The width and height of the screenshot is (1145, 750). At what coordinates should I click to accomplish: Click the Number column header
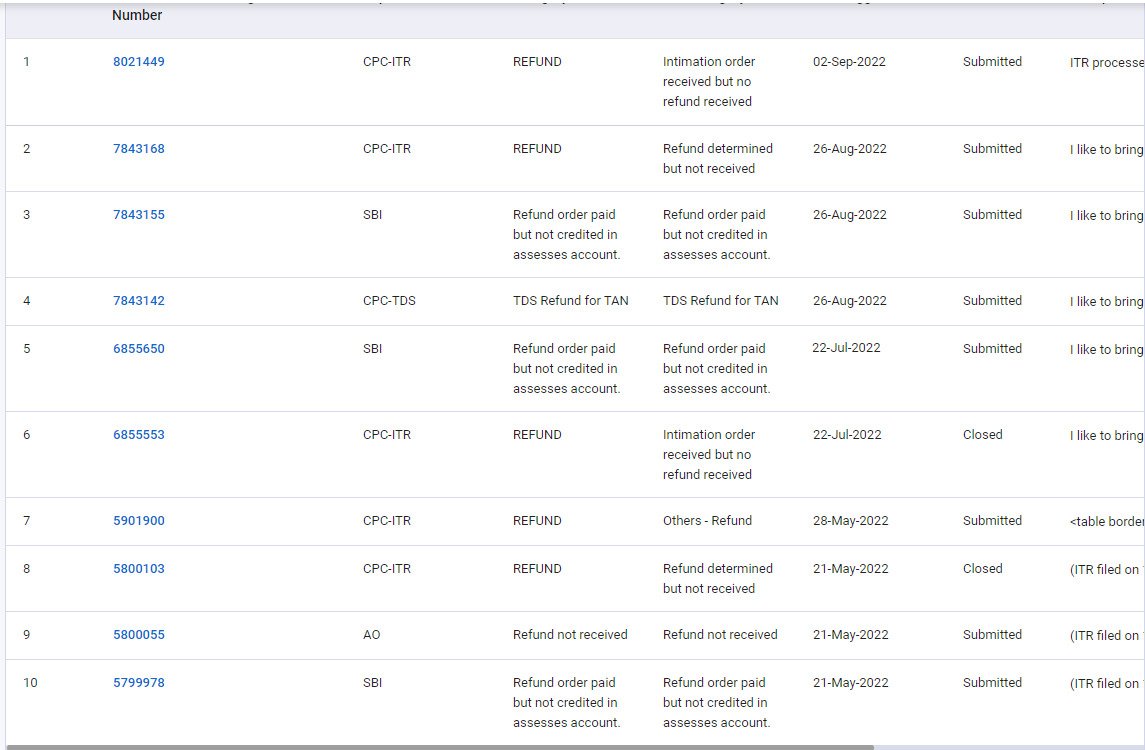[137, 15]
